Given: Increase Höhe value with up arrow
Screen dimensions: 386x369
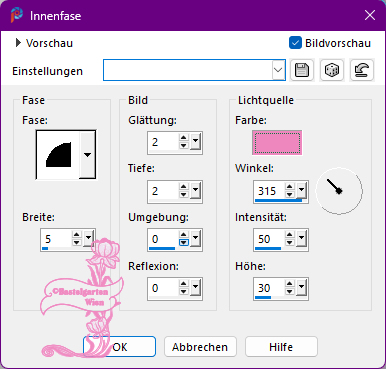Looking at the screenshot, I should 290,284.
